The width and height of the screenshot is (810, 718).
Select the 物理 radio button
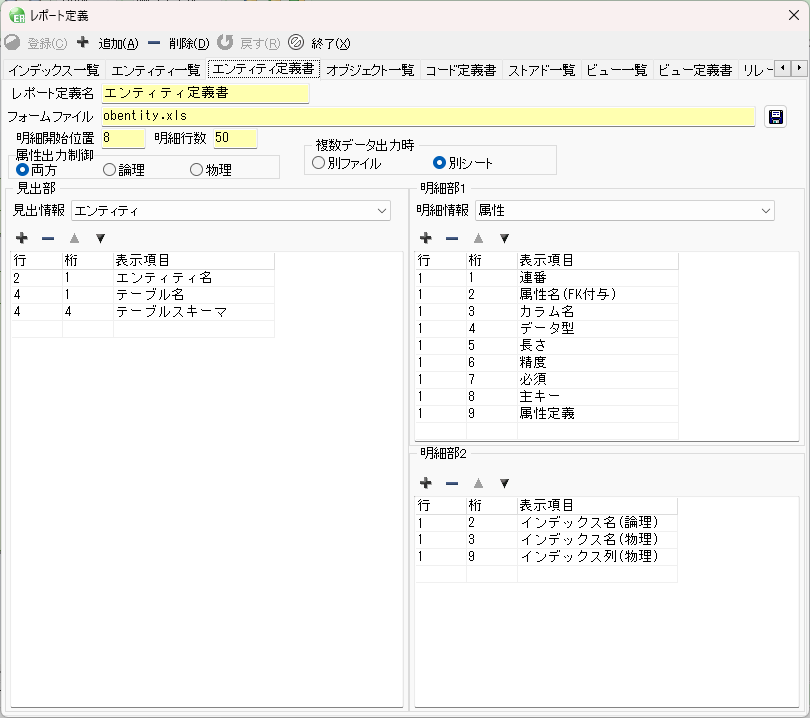click(x=196, y=169)
